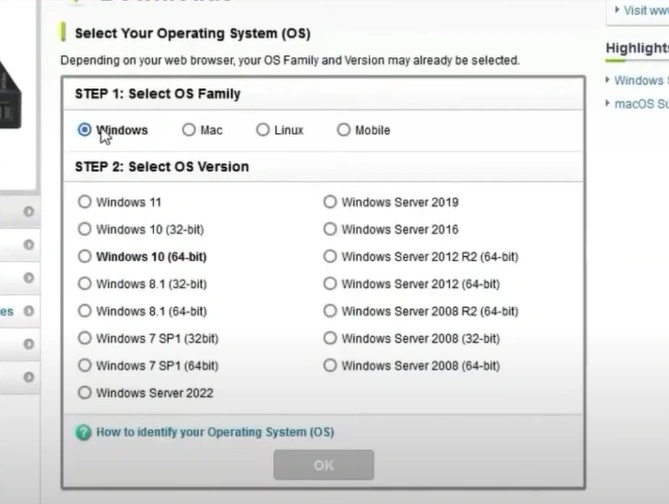The height and width of the screenshot is (504, 669).
Task: Select the Windows 10 (64-bit) option
Action: [x=84, y=256]
